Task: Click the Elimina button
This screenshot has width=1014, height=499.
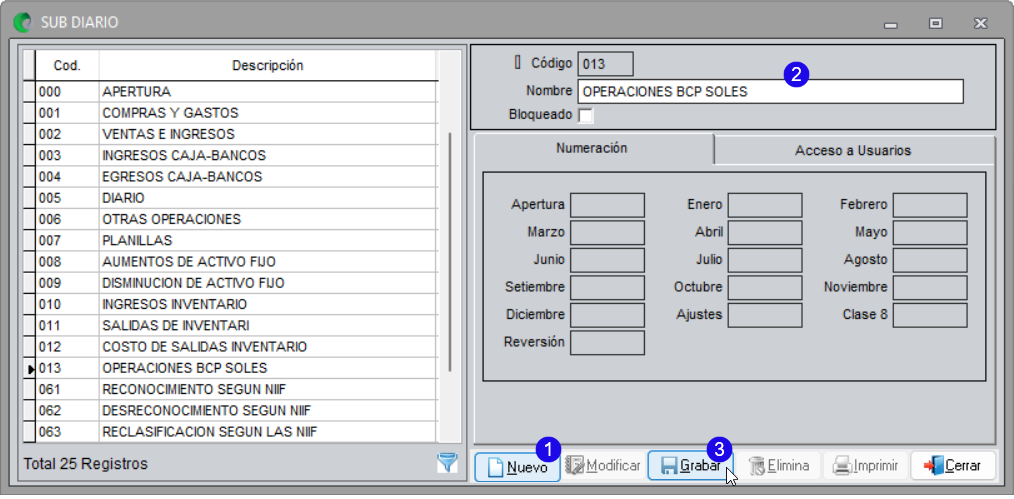Action: (779, 466)
